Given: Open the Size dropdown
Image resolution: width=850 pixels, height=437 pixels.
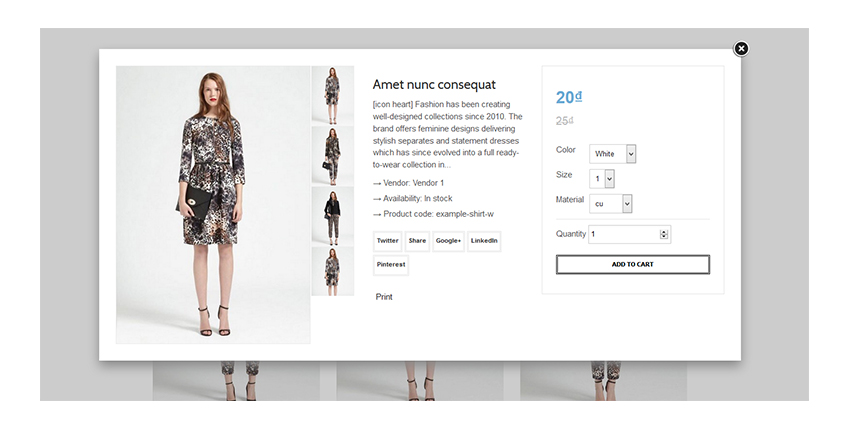Looking at the screenshot, I should (x=602, y=178).
